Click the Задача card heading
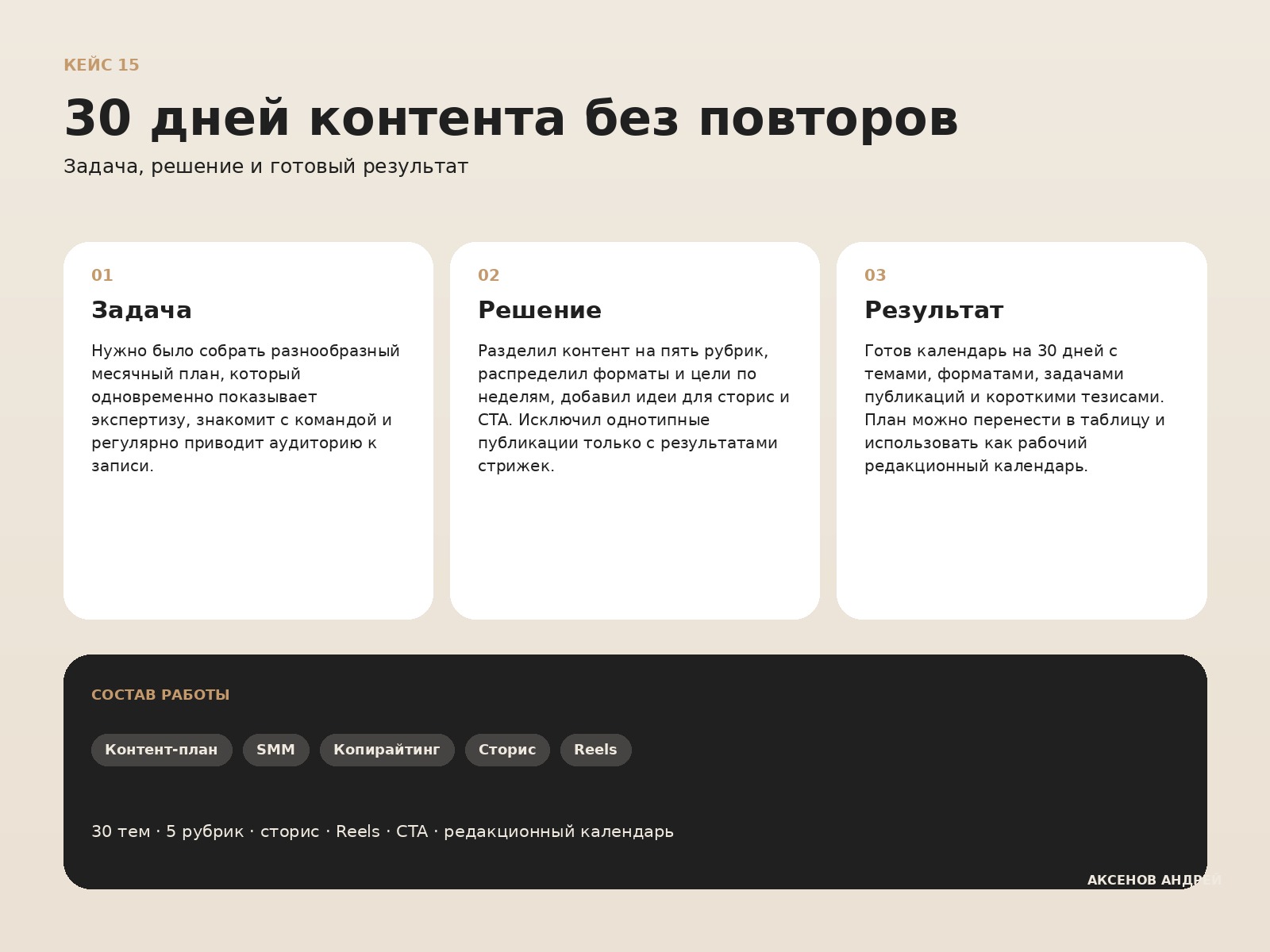 (x=141, y=310)
